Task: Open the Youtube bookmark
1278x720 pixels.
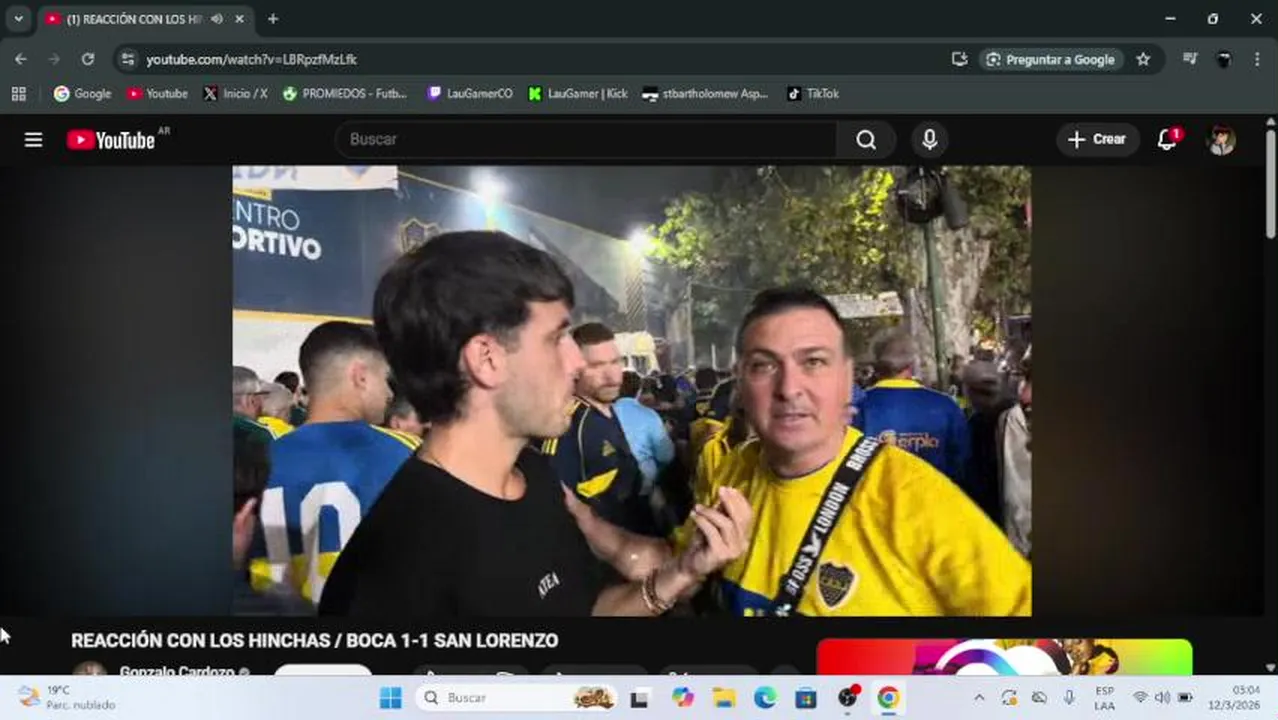Action: point(157,93)
